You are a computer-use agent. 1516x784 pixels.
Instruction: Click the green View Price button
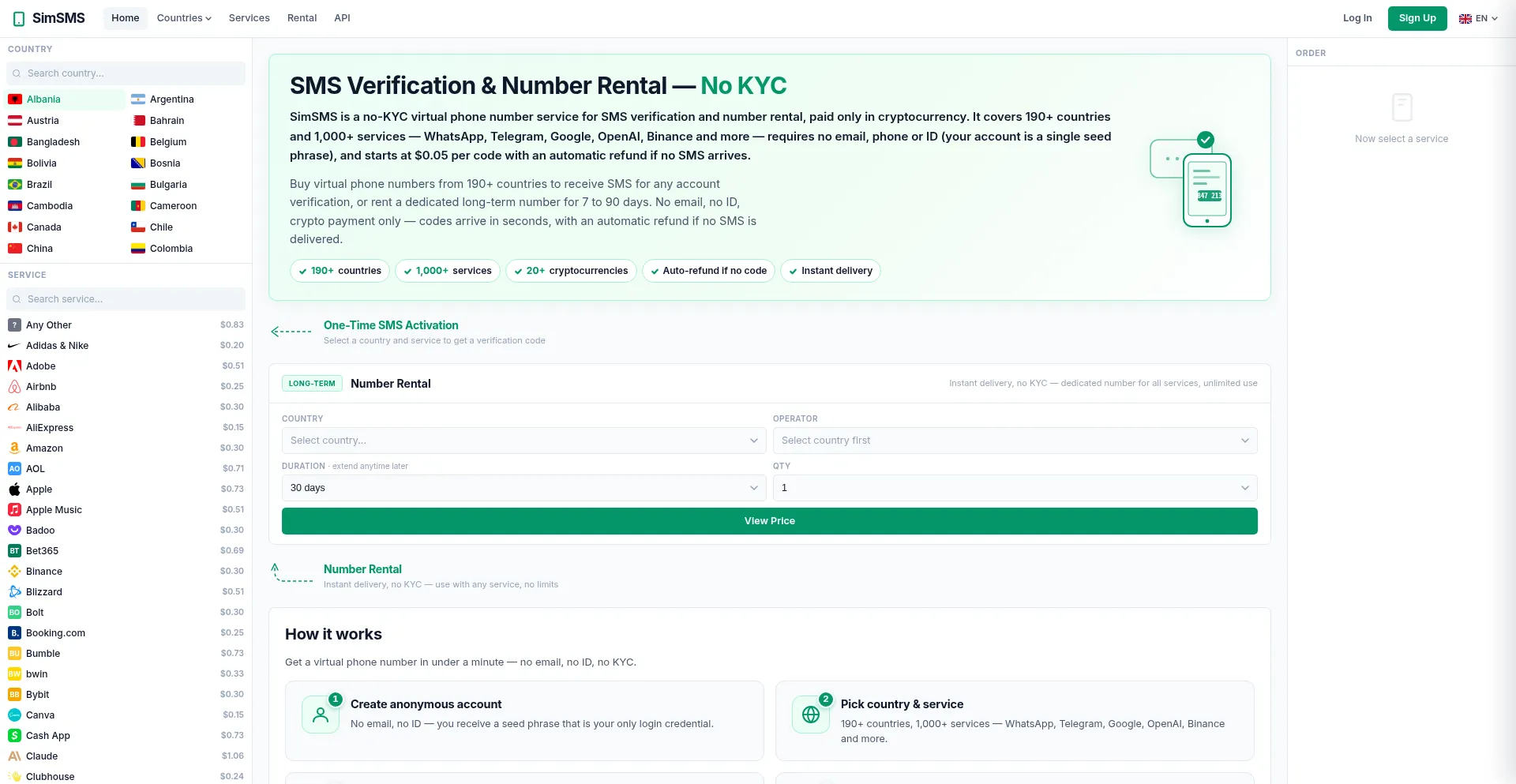tap(770, 521)
